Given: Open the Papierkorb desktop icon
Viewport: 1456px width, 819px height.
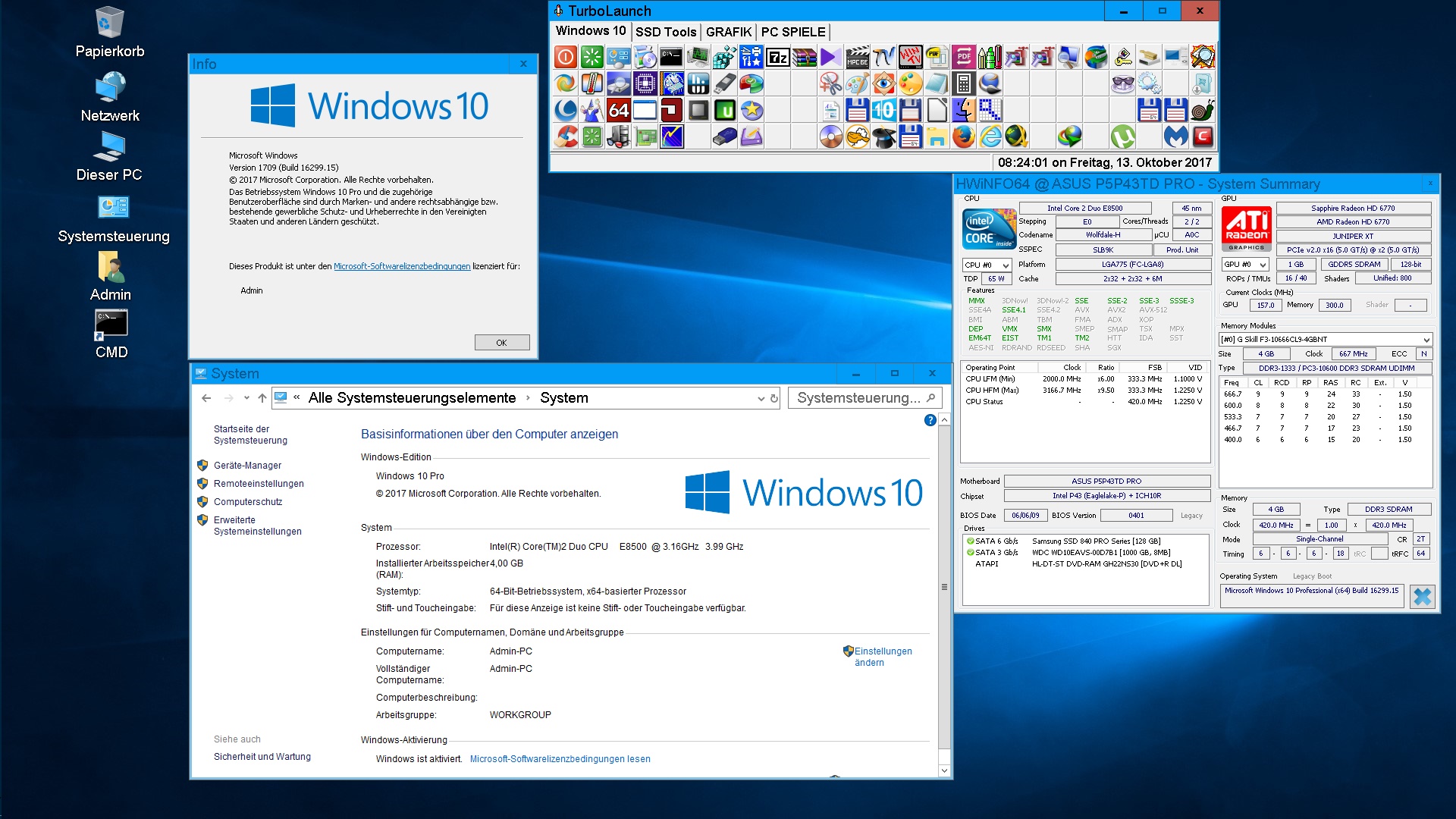Looking at the screenshot, I should click(110, 33).
